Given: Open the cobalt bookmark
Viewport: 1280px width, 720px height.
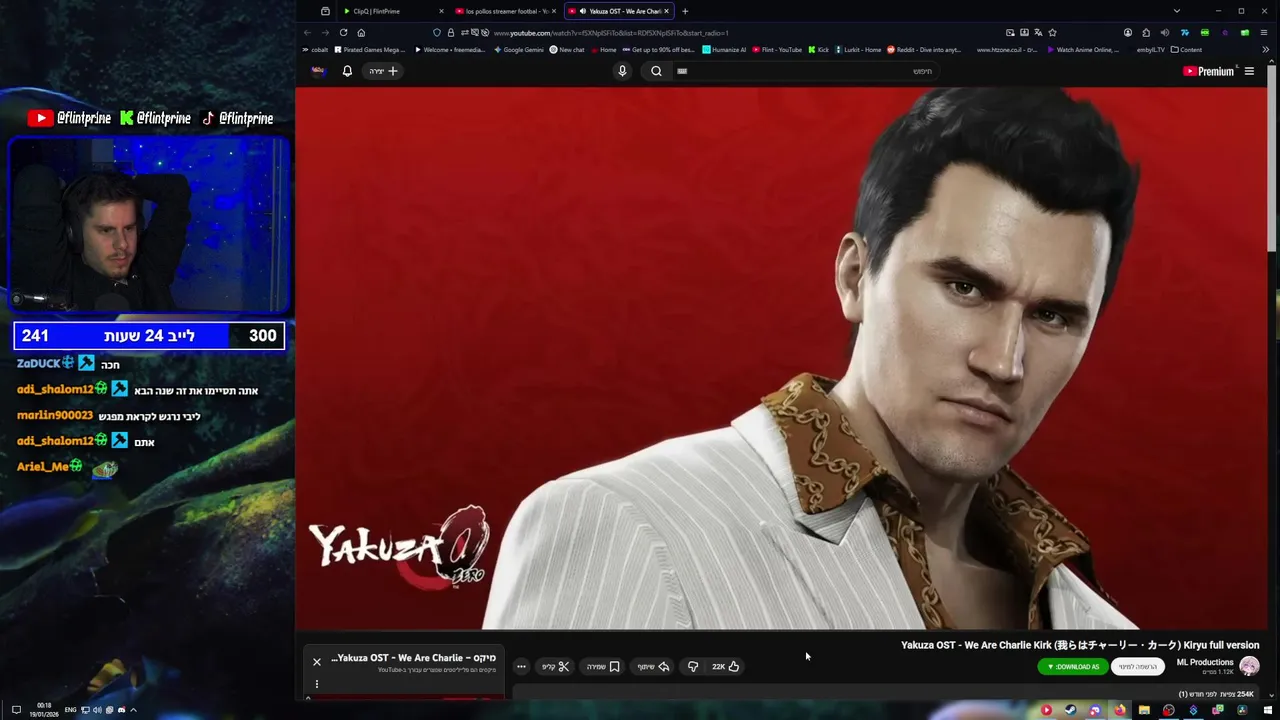Looking at the screenshot, I should point(315,49).
